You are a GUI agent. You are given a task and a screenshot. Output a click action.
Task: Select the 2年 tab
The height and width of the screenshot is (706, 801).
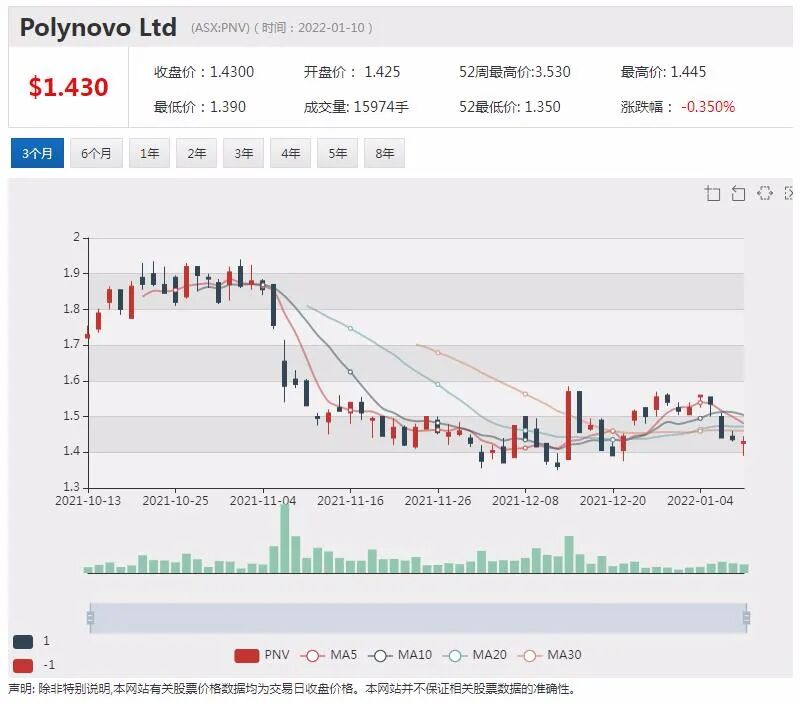pyautogui.click(x=196, y=153)
